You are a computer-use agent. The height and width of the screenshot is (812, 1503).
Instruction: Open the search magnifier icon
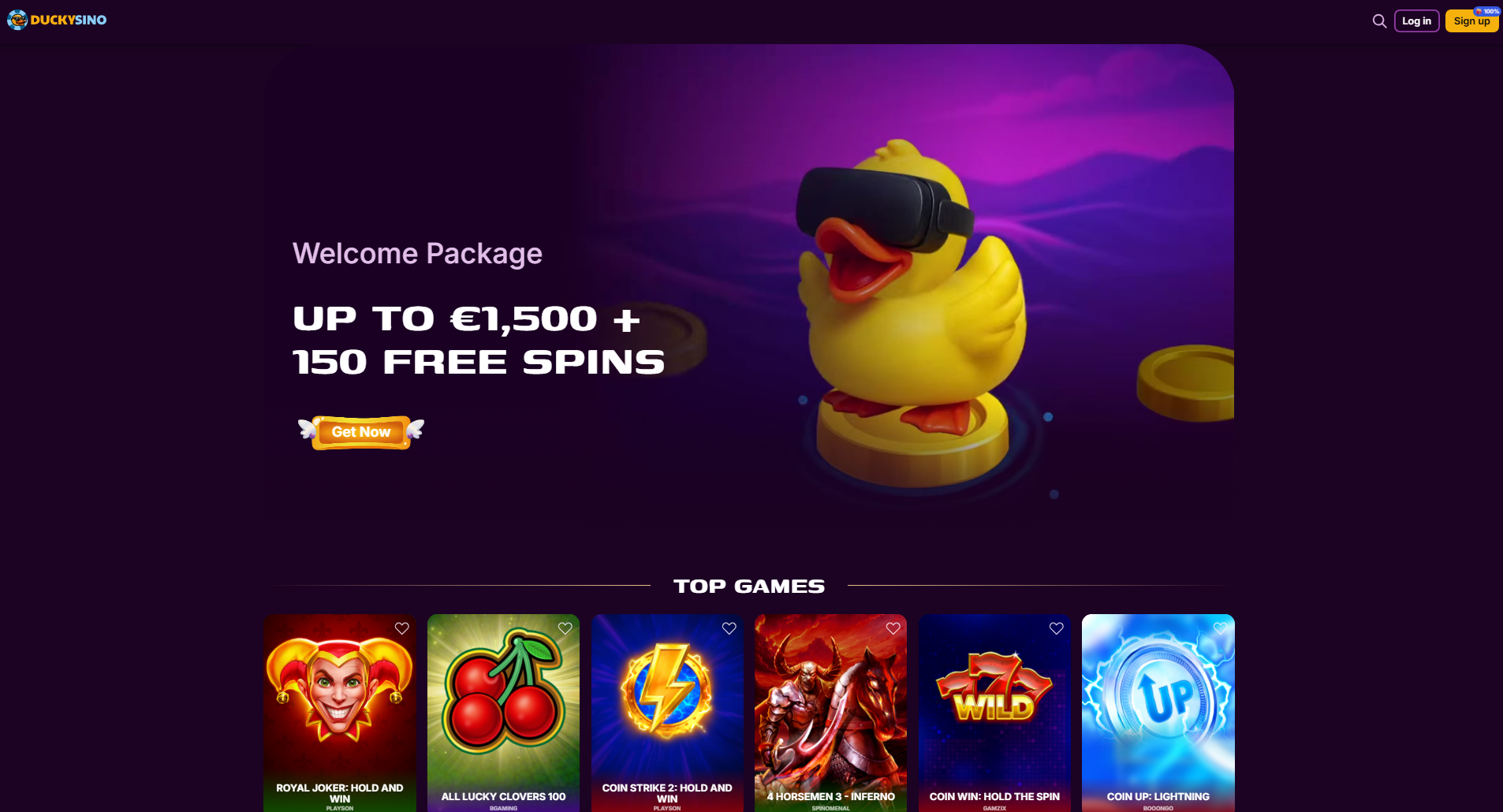(1379, 21)
